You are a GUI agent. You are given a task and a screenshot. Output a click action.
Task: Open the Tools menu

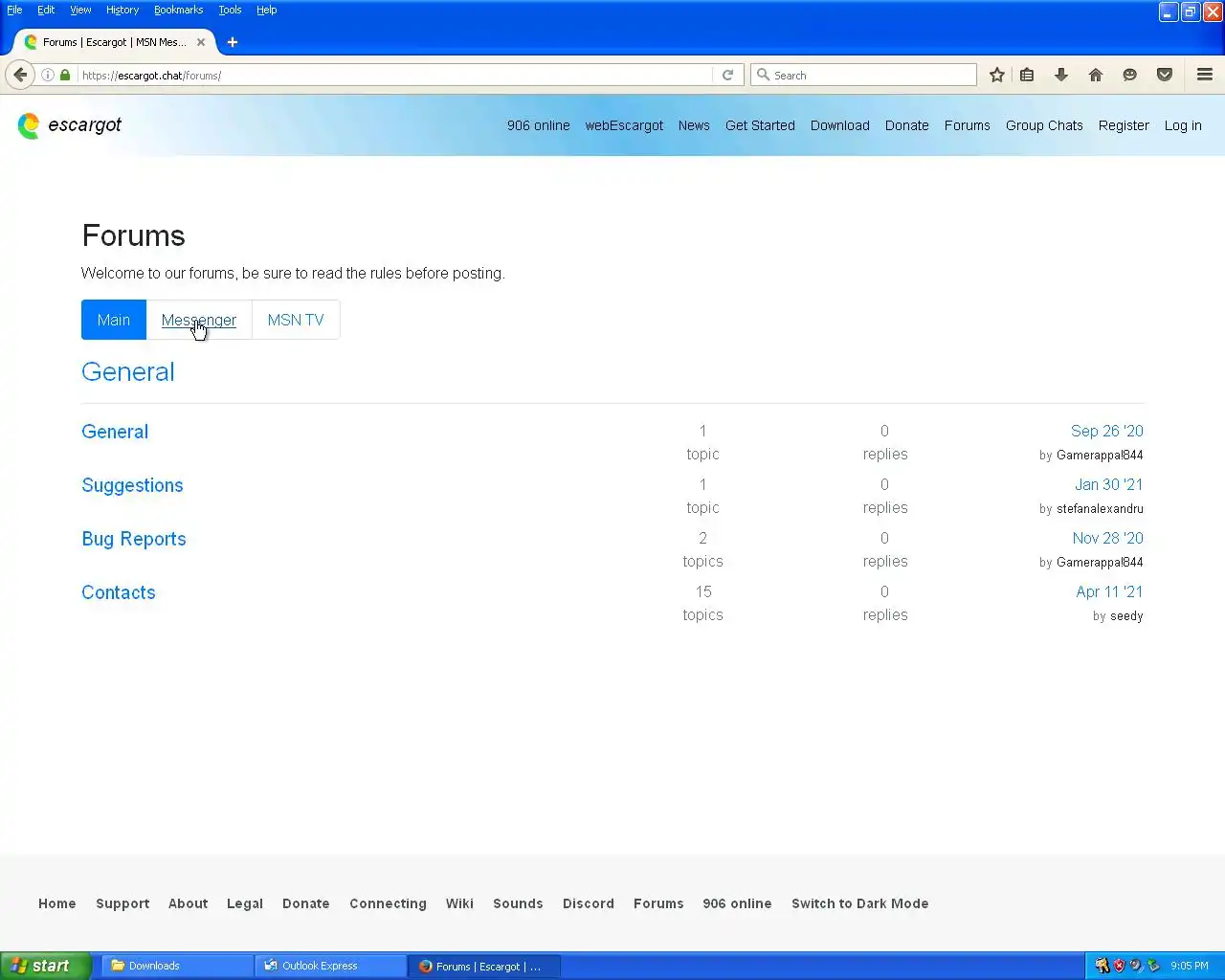tap(230, 10)
